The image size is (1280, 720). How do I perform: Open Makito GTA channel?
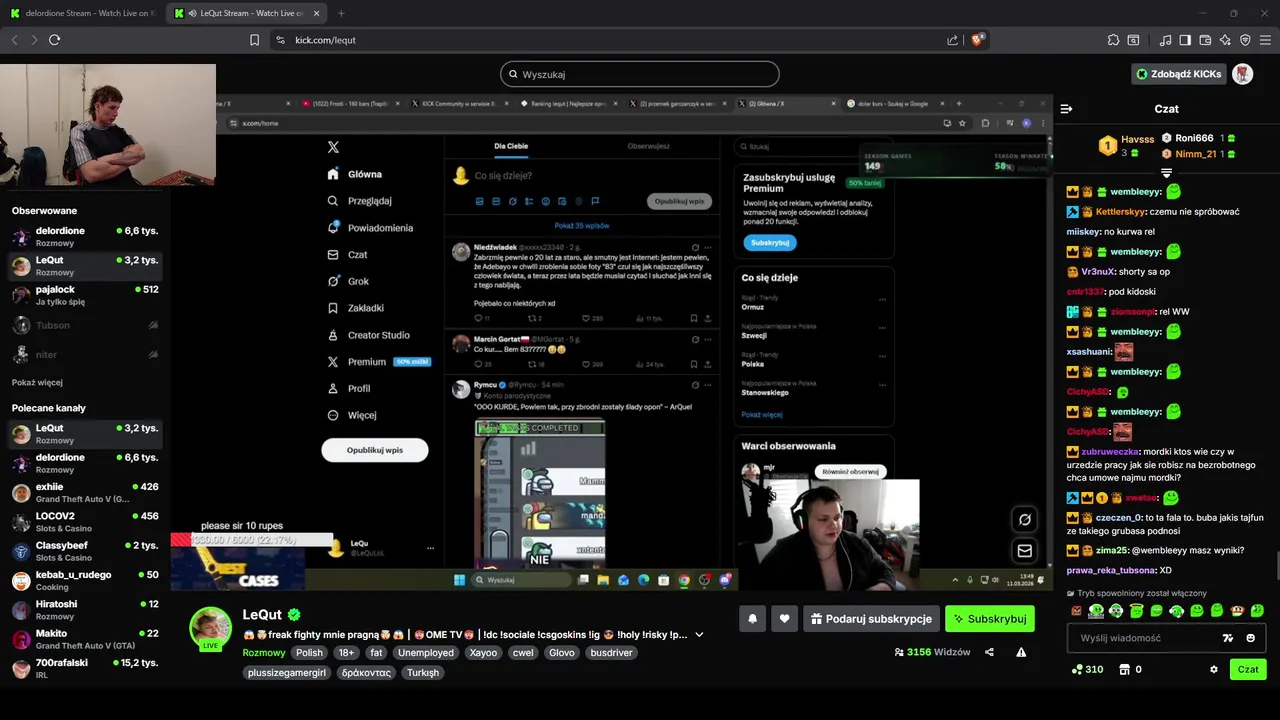(x=85, y=639)
